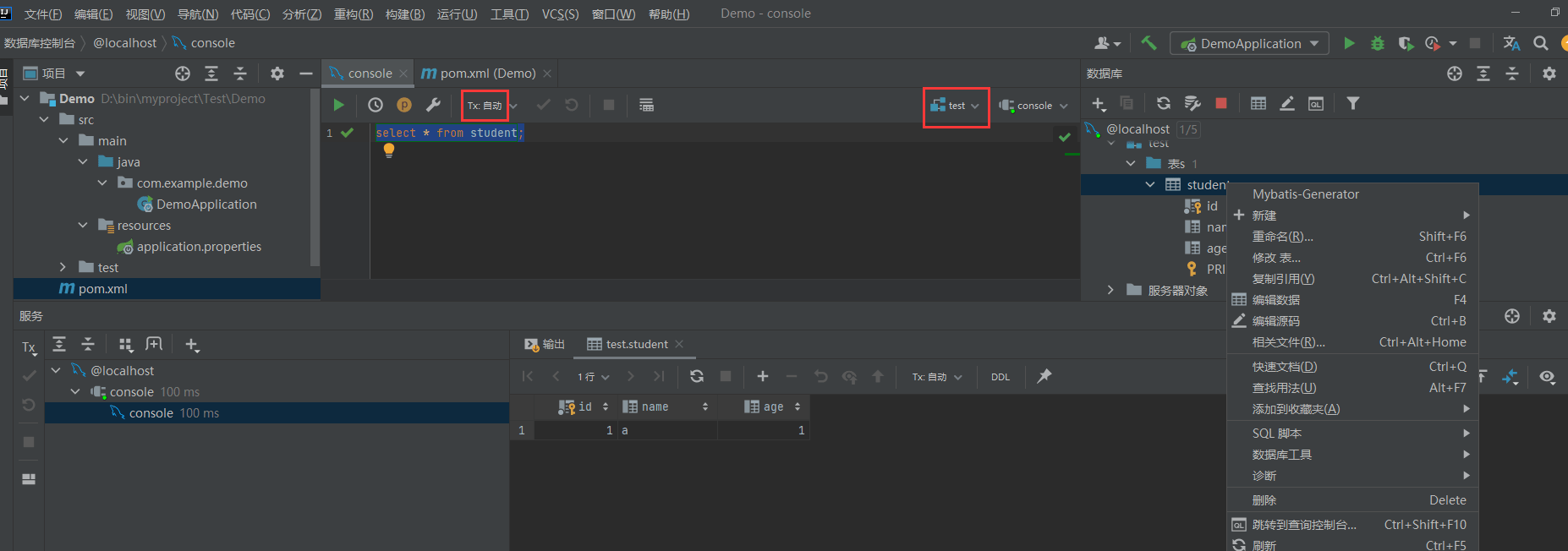
Task: Open console settings wrench icon
Action: (433, 105)
